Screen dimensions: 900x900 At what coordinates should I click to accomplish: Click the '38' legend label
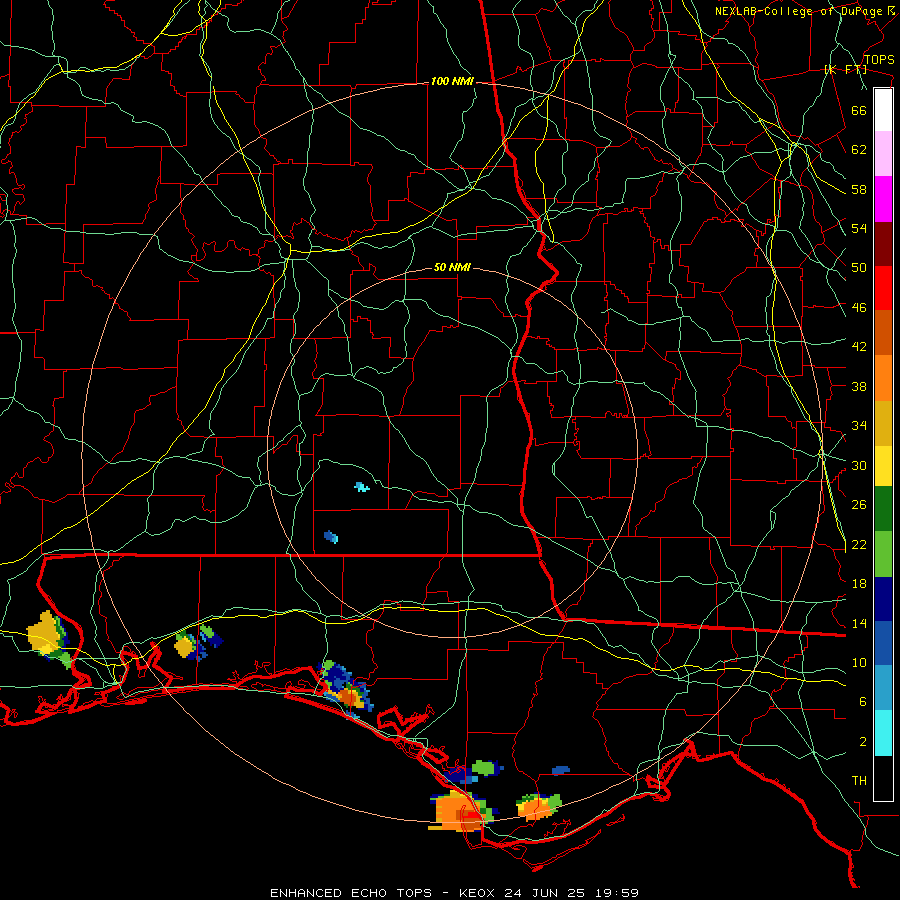(859, 386)
